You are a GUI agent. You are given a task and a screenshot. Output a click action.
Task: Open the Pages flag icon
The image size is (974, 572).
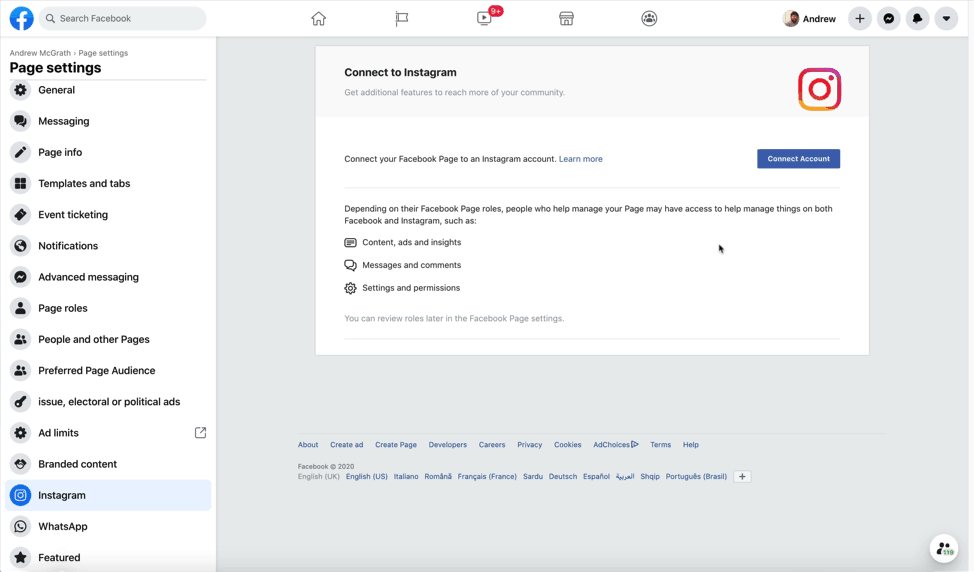coord(401,18)
